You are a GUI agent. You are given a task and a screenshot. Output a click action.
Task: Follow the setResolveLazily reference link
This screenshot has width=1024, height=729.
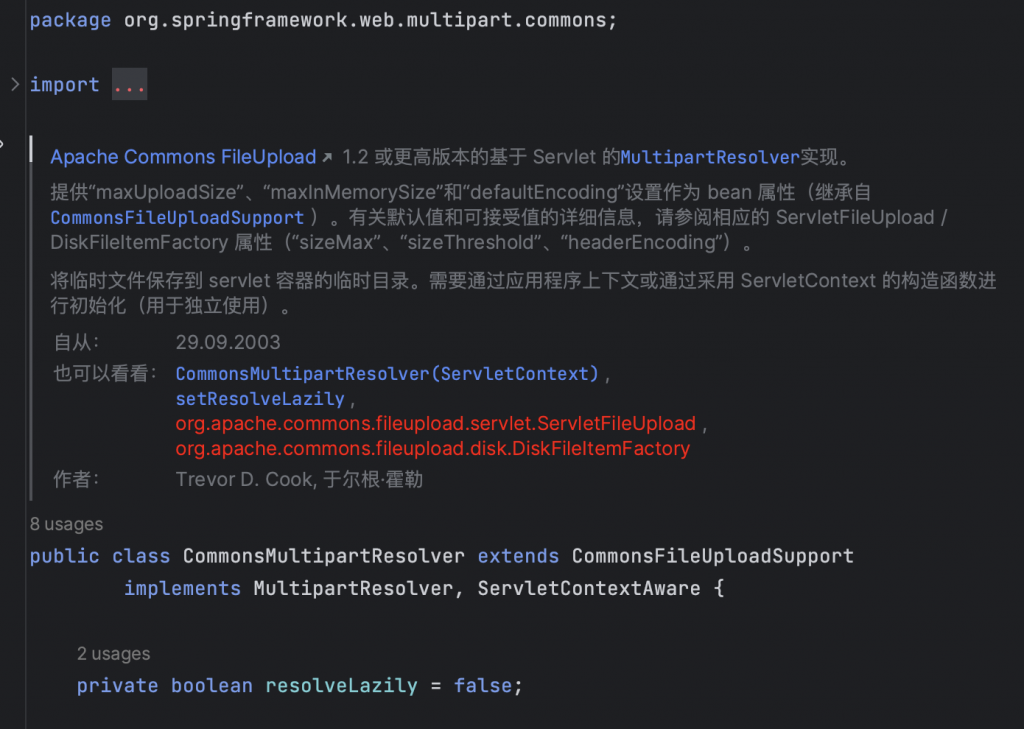click(x=259, y=399)
